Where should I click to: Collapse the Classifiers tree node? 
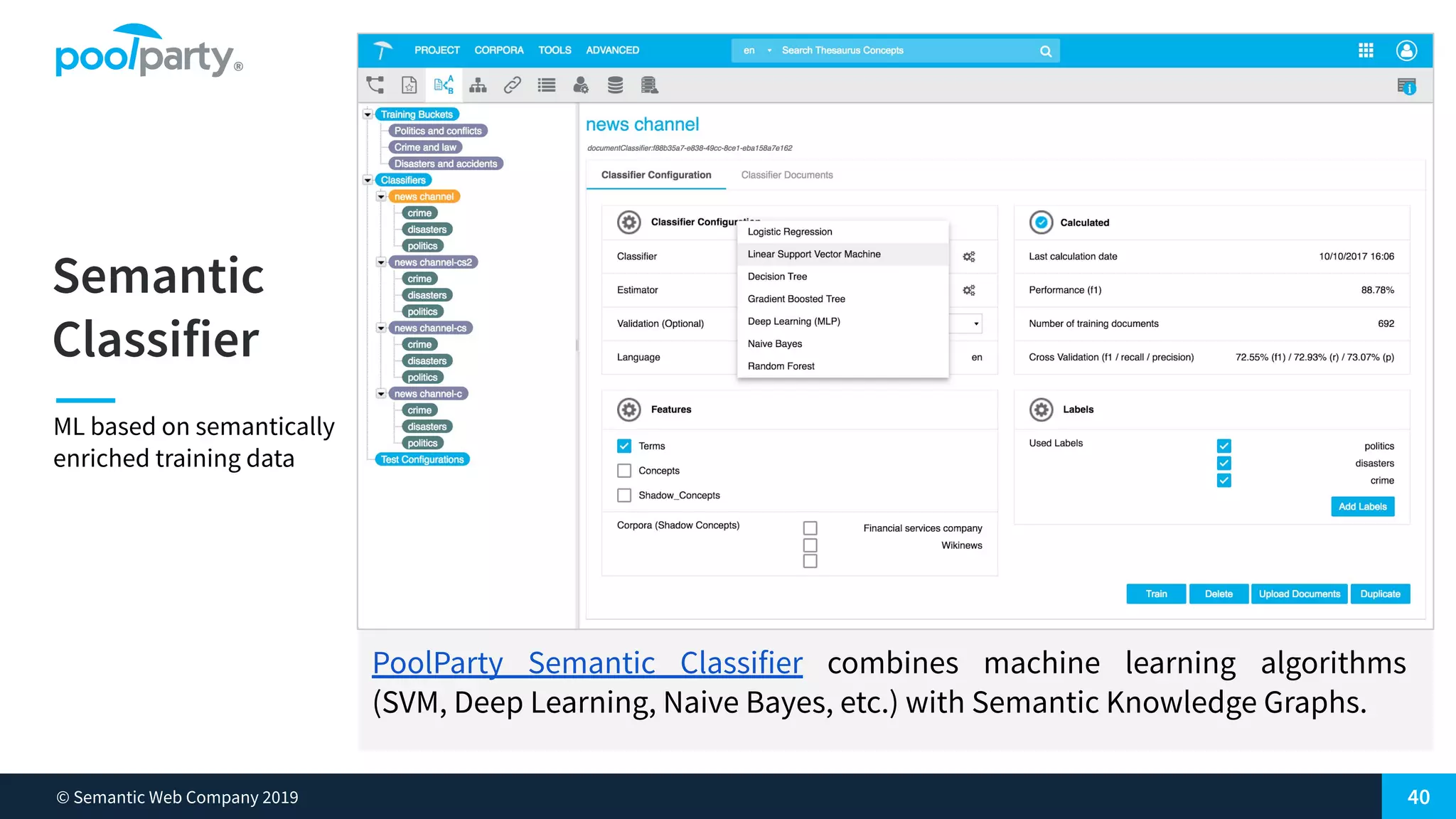[368, 181]
